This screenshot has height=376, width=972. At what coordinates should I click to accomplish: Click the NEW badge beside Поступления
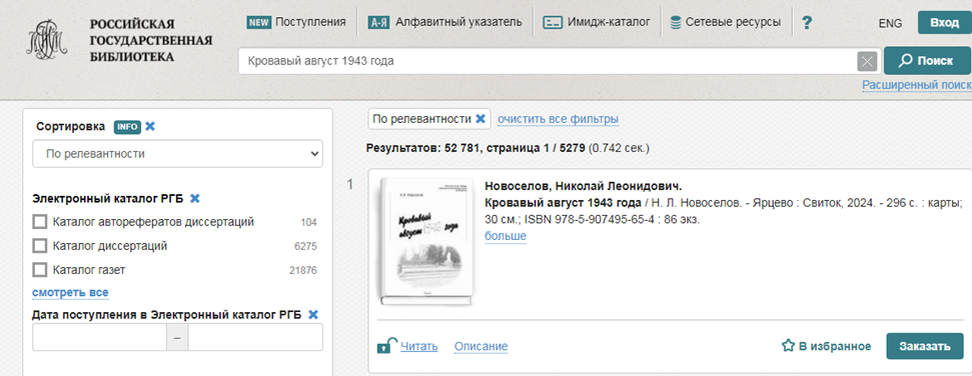click(258, 22)
